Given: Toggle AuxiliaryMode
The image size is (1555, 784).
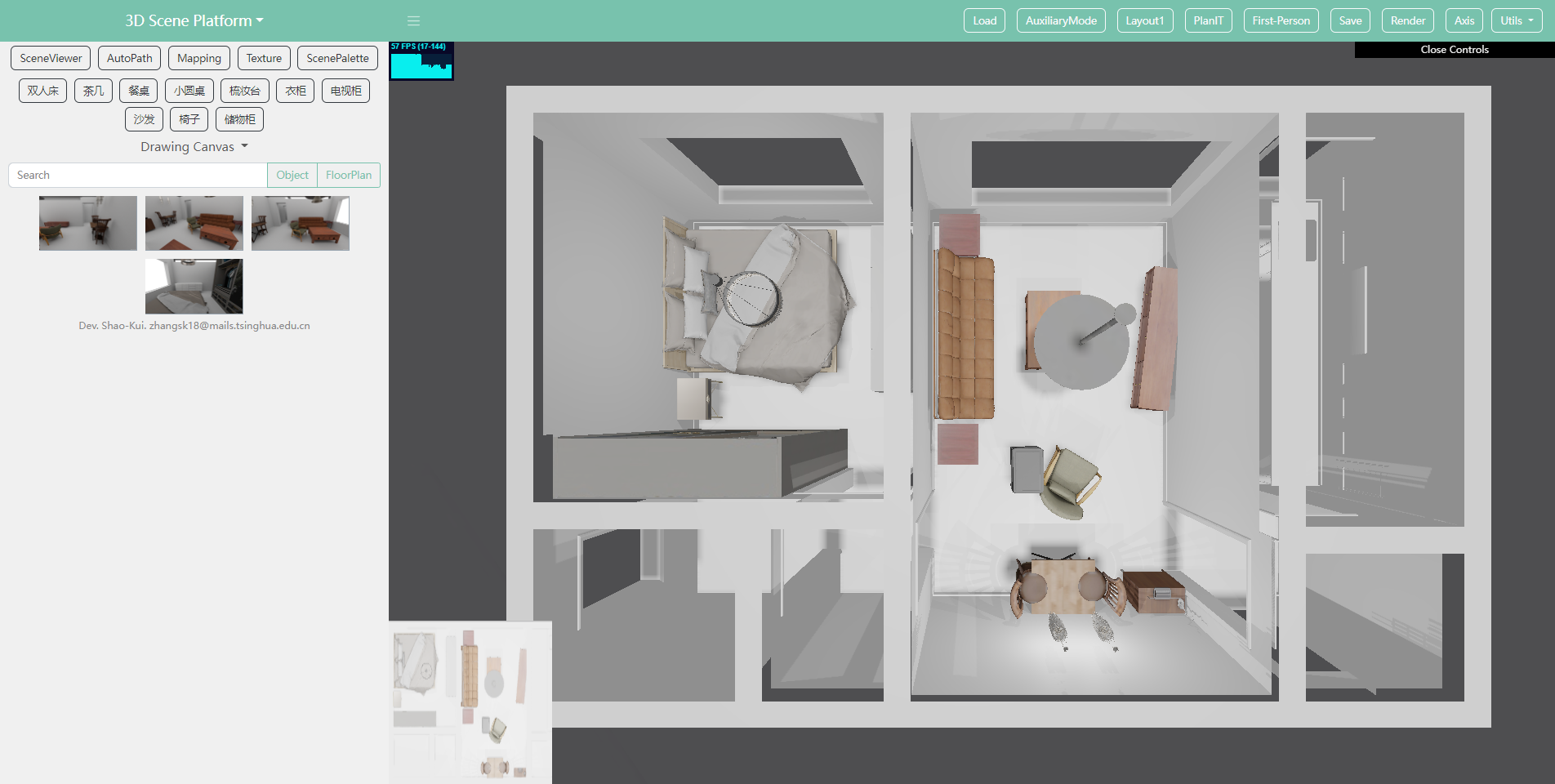Looking at the screenshot, I should 1061,20.
